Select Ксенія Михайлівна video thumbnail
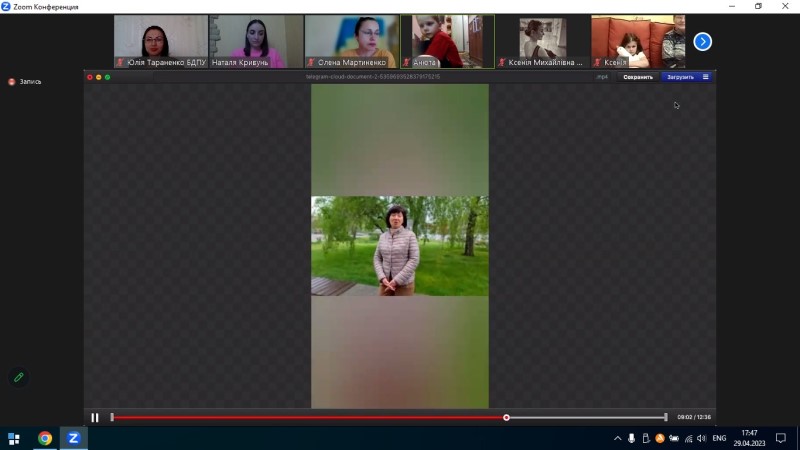 pyautogui.click(x=543, y=41)
